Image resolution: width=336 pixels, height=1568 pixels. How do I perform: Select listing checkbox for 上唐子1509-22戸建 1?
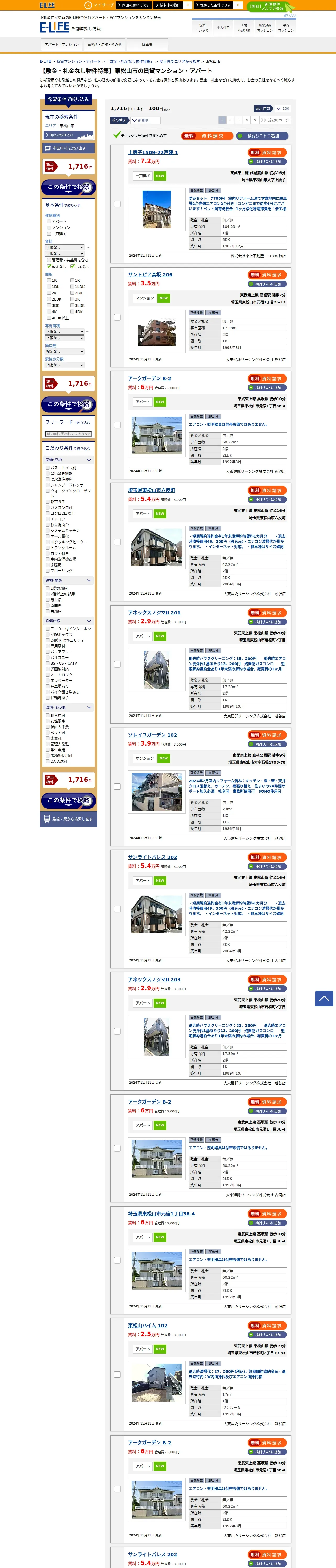(x=117, y=204)
